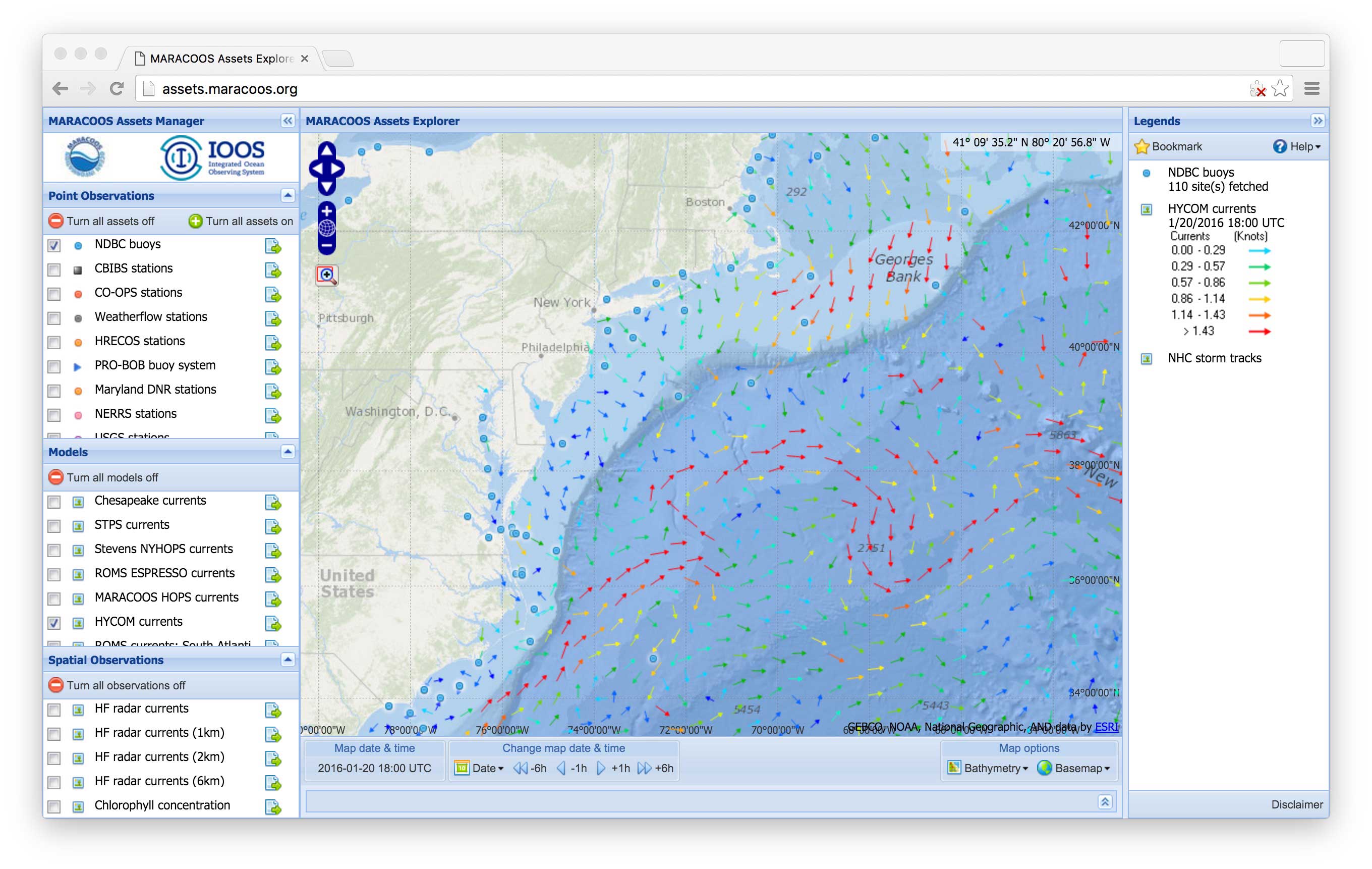Viewport: 1372px width, 869px height.
Task: Click the IOOS logo
Action: click(x=212, y=157)
